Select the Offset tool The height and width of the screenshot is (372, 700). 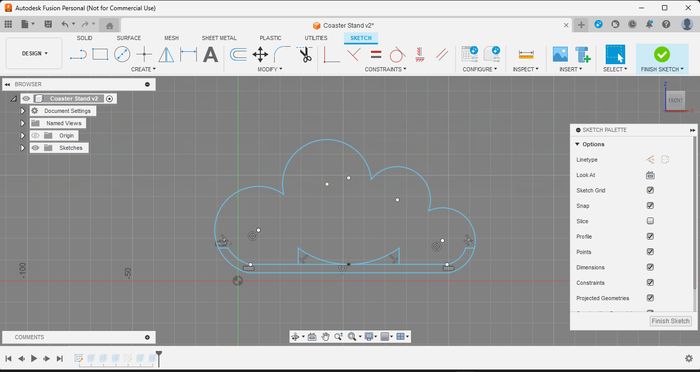pos(238,54)
